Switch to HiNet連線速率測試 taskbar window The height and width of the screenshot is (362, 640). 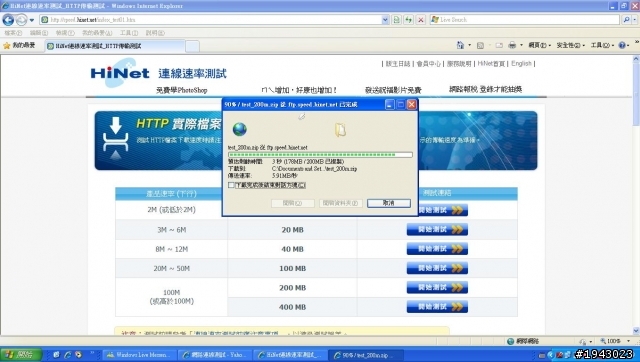[291, 355]
